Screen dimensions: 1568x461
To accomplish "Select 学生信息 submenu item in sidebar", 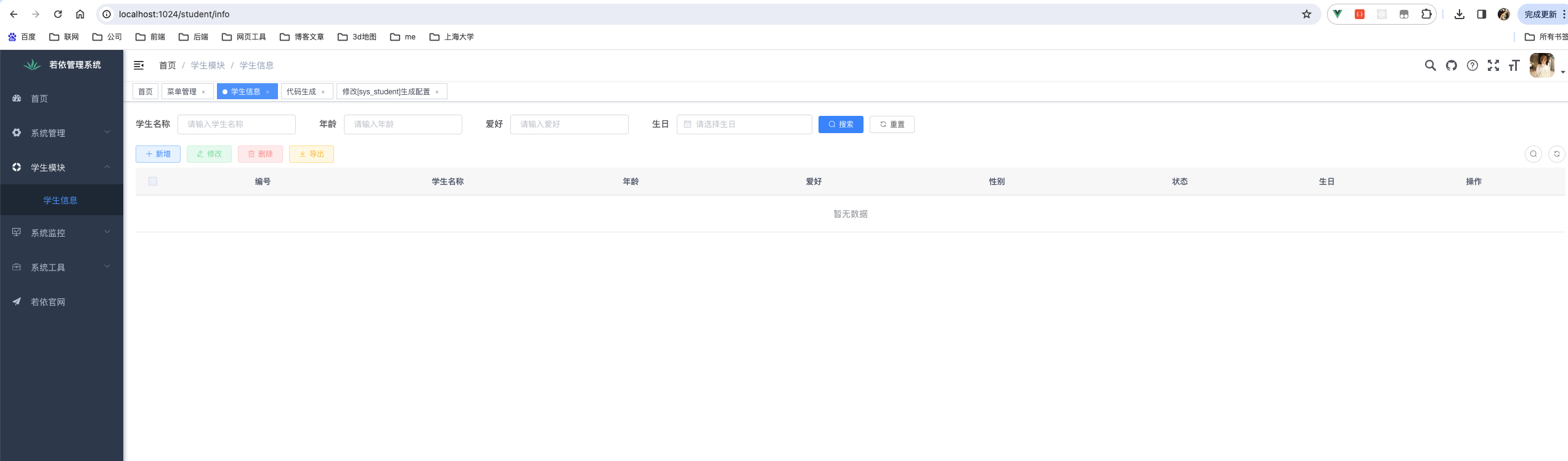I will click(62, 200).
